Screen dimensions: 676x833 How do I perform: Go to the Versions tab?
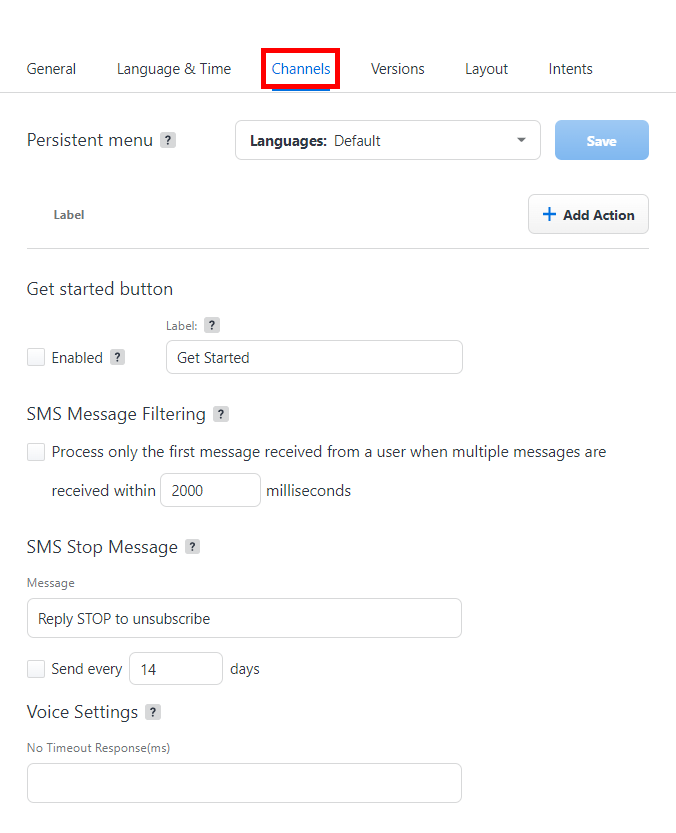[397, 69]
